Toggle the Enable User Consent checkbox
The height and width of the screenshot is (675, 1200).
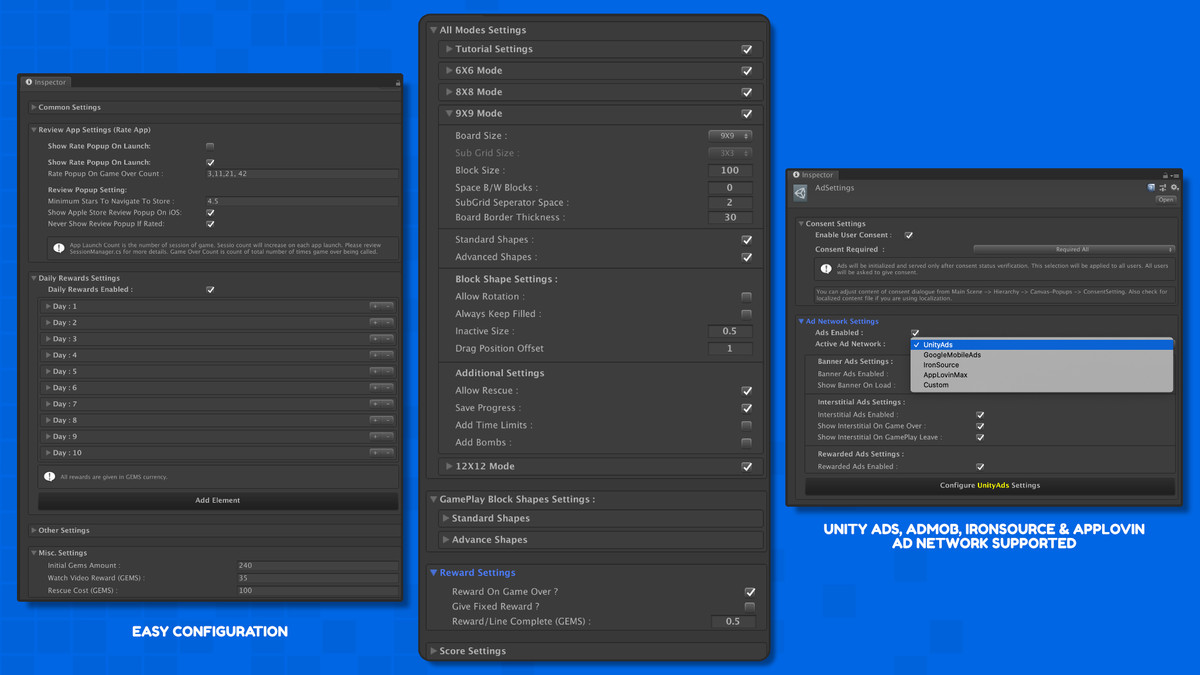tap(909, 235)
